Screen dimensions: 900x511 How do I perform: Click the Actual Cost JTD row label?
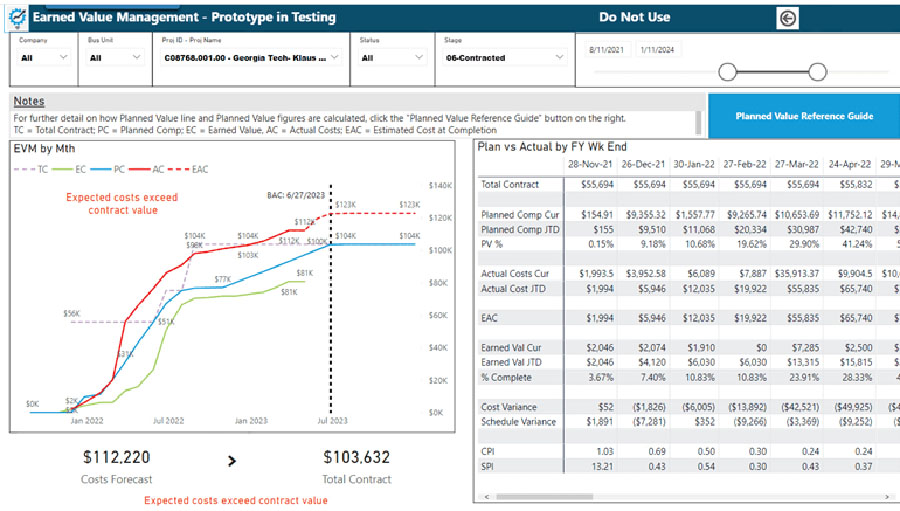[513, 289]
